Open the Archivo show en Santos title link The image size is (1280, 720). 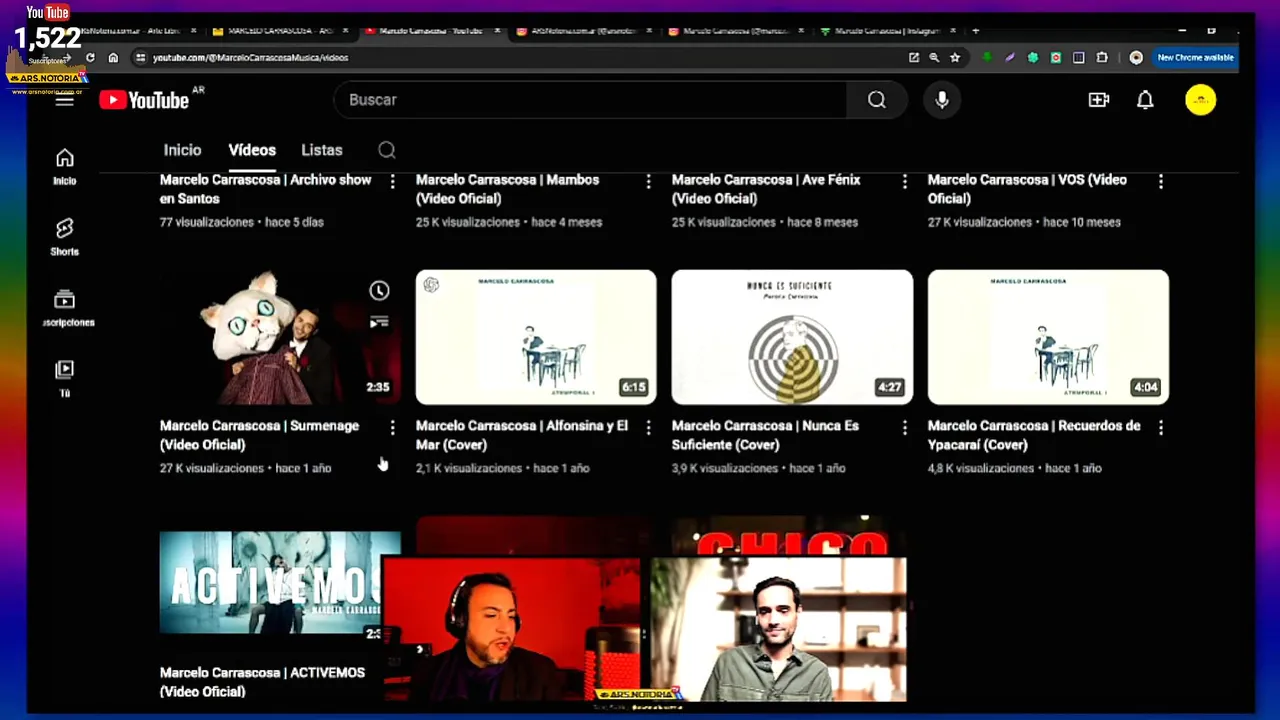tap(265, 189)
